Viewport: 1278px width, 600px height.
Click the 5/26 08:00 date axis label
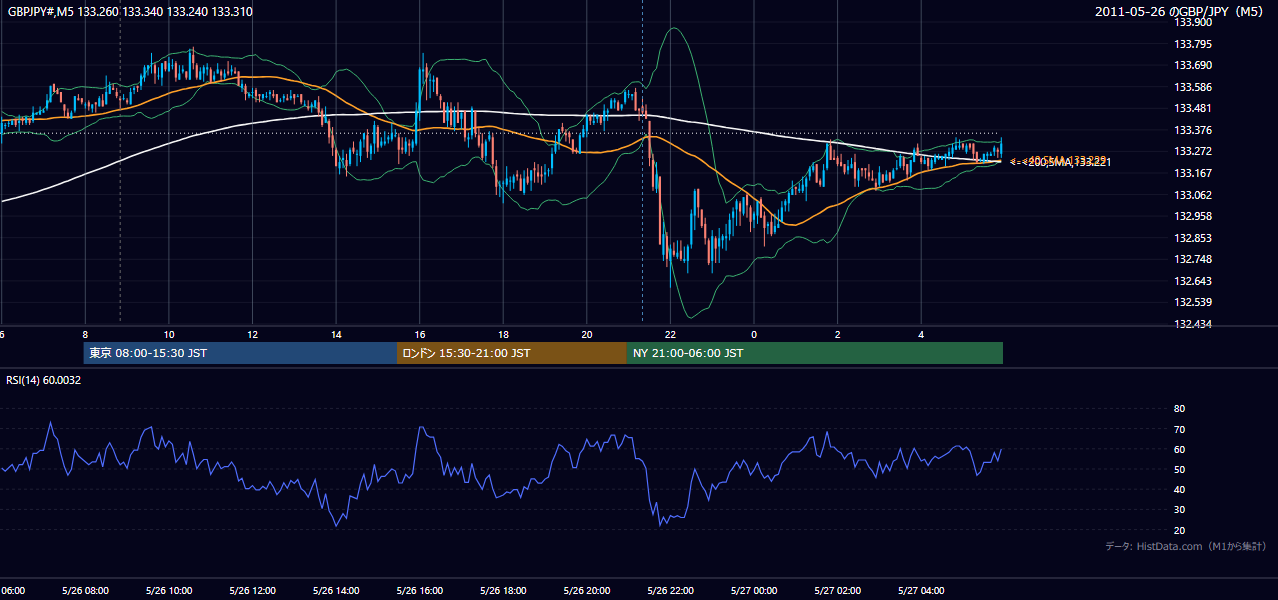tap(85, 590)
